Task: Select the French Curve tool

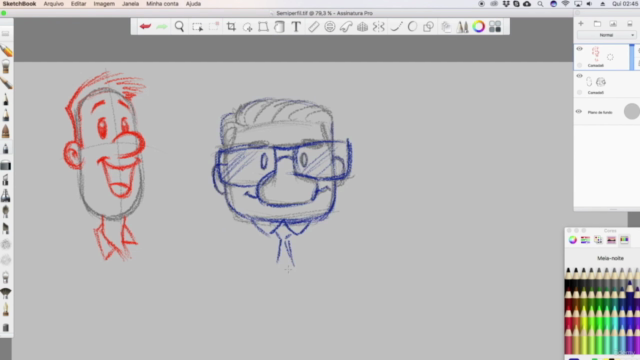Action: tap(346, 27)
